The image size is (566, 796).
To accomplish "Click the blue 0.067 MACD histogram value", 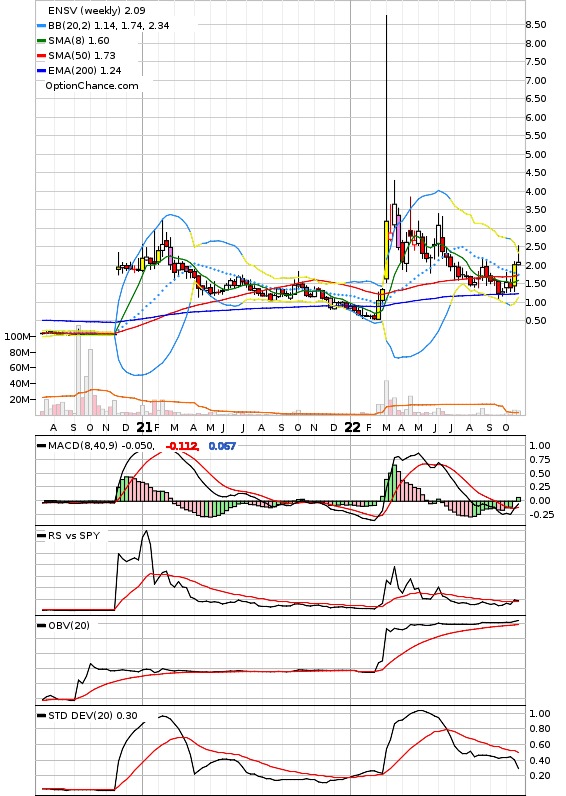I will [222, 446].
